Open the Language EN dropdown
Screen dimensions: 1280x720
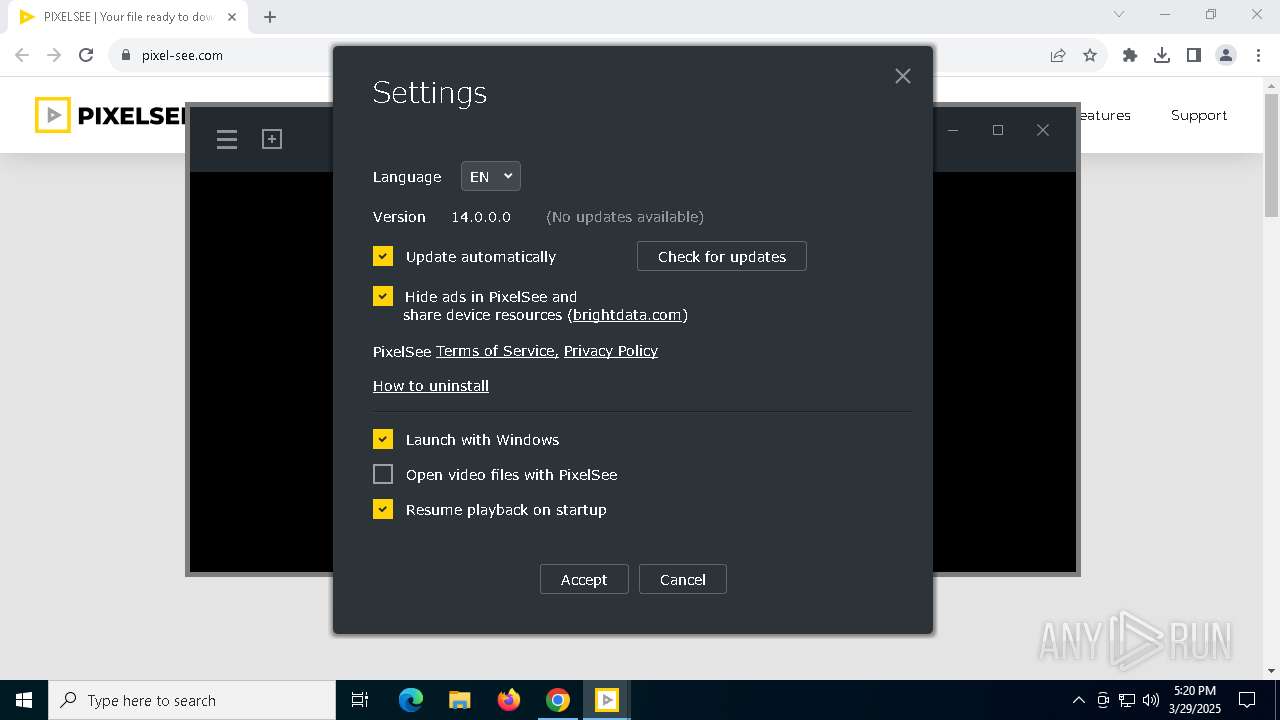coord(490,176)
